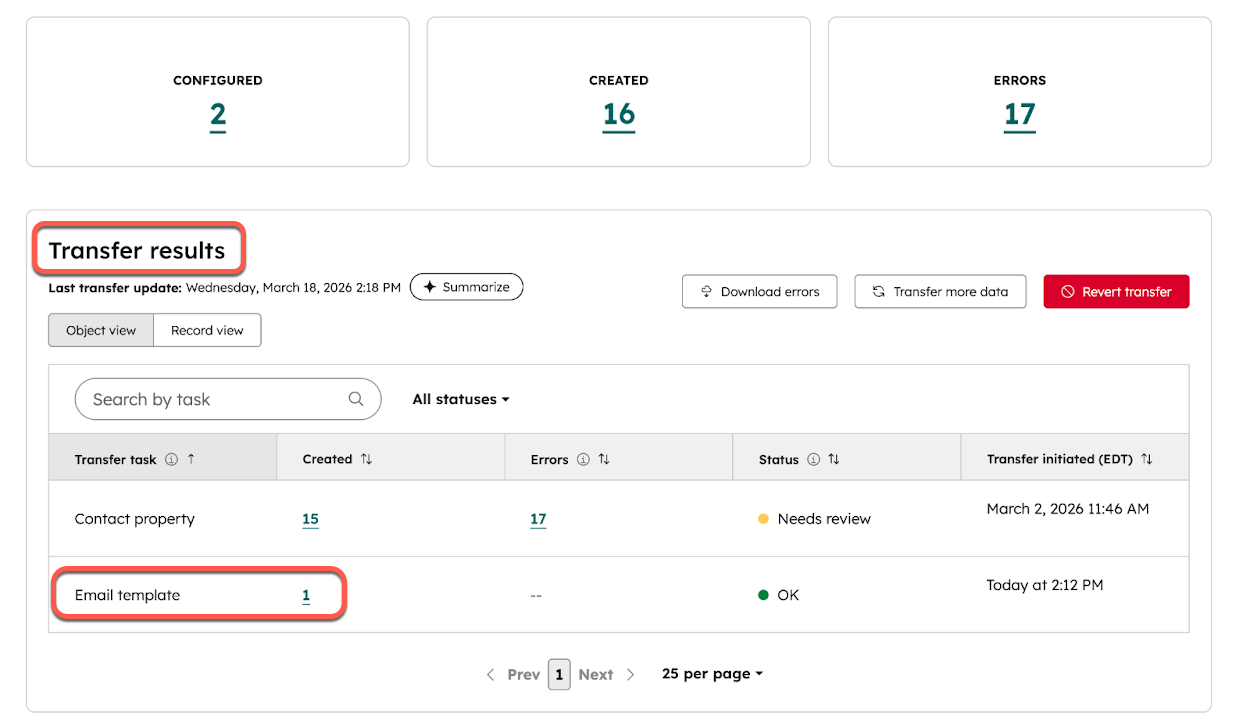Switch to Record view
1242x726 pixels.
tap(207, 330)
